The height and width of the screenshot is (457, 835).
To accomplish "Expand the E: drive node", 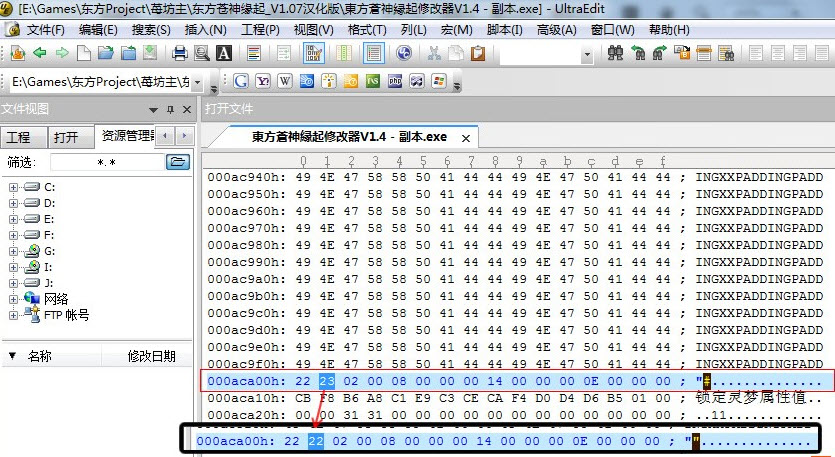I will click(x=13, y=219).
